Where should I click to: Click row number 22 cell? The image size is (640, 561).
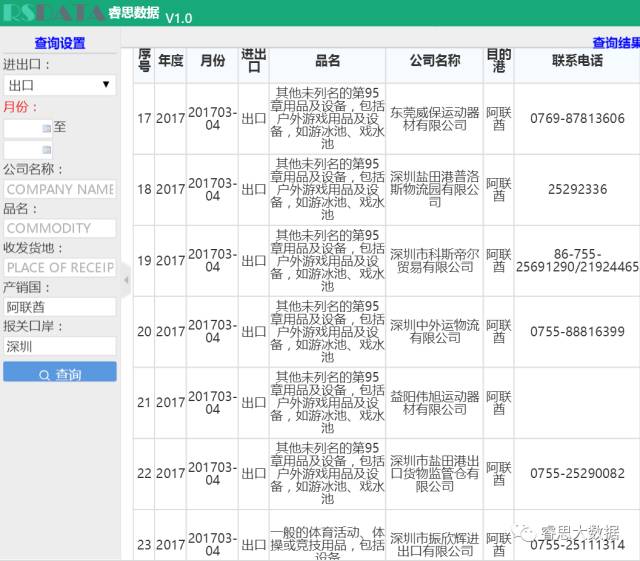[x=144, y=474]
